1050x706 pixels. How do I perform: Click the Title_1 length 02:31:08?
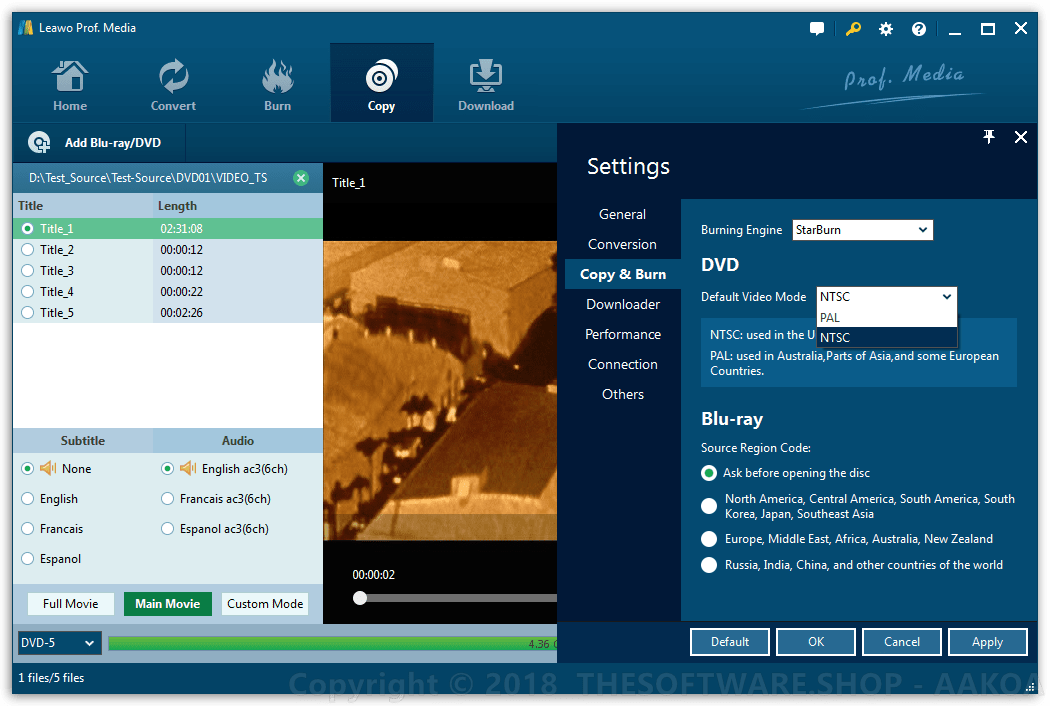pyautogui.click(x=181, y=228)
